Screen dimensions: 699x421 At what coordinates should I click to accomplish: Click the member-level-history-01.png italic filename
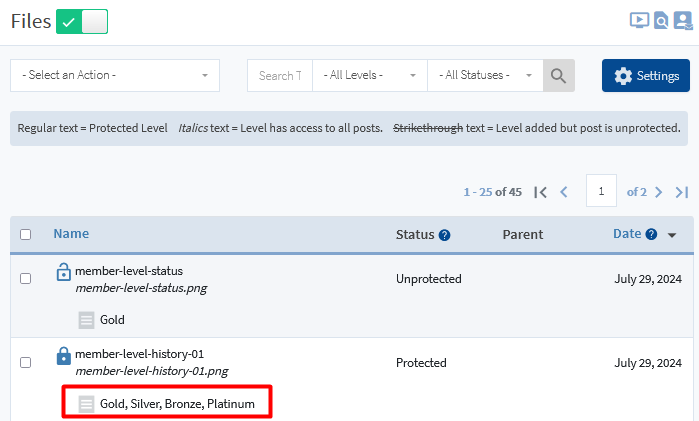152,371
